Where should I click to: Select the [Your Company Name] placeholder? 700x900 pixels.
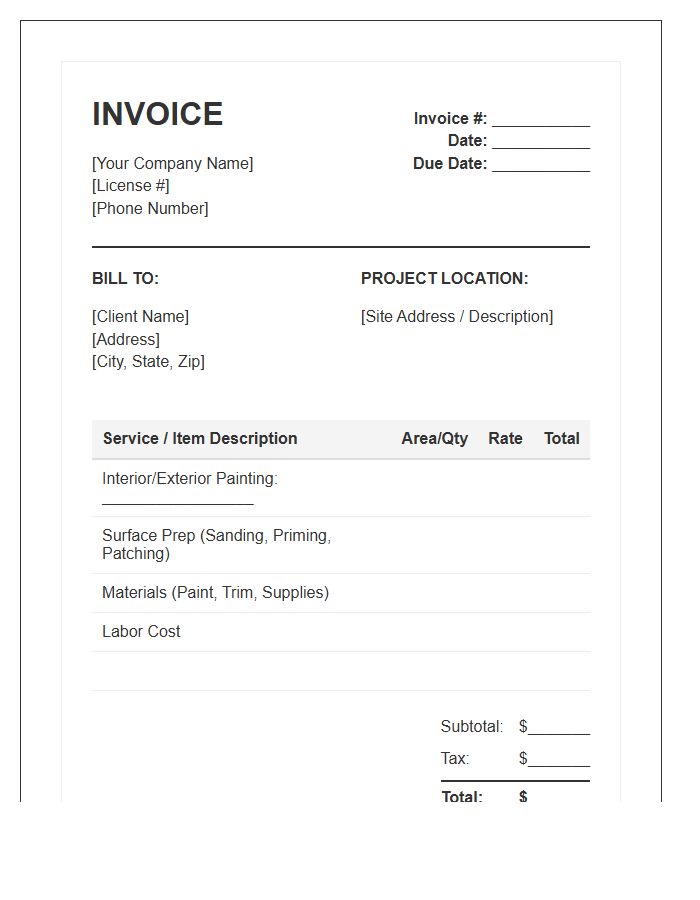(x=172, y=164)
